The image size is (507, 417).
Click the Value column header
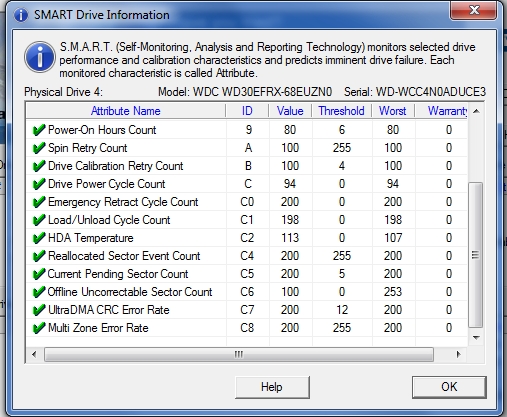pyautogui.click(x=290, y=111)
